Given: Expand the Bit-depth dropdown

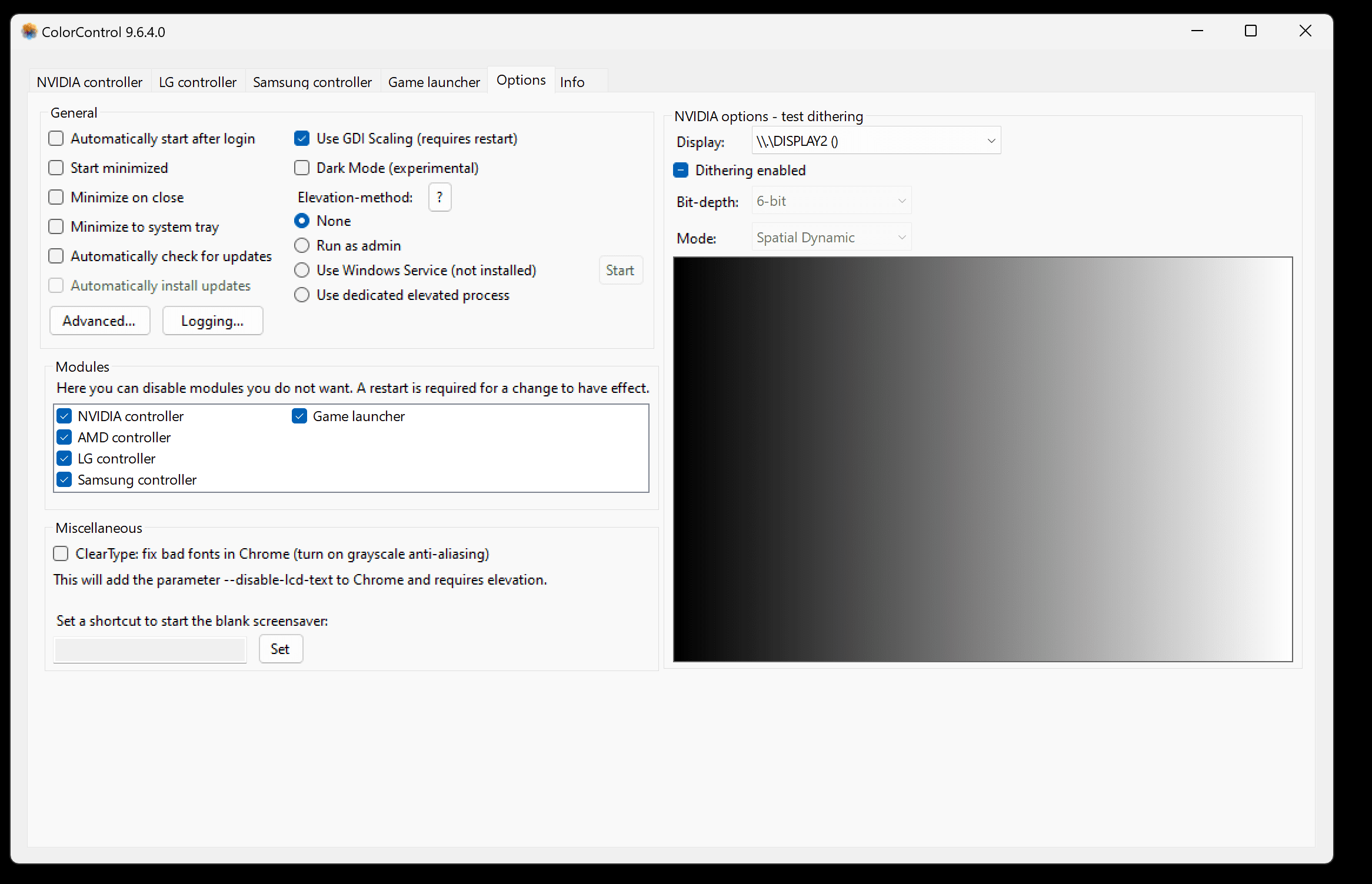Looking at the screenshot, I should 831,201.
